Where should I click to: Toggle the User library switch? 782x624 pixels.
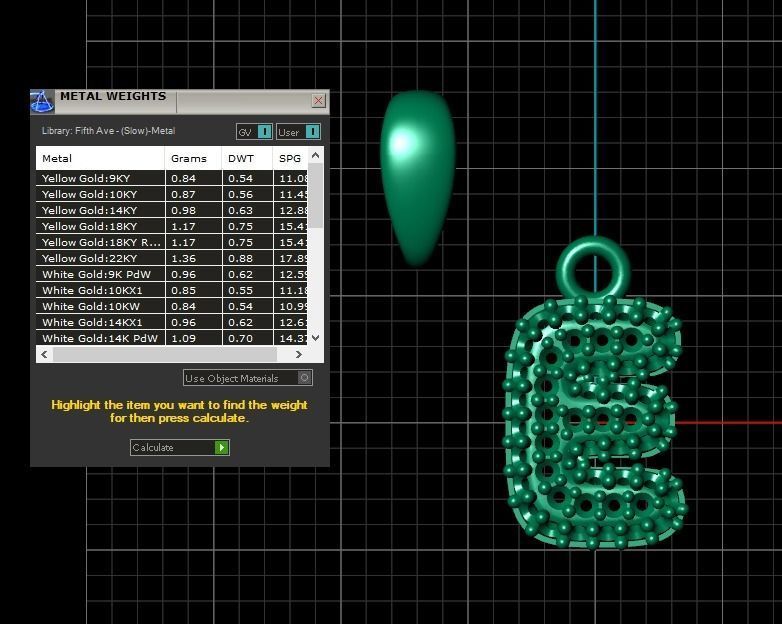(x=298, y=132)
